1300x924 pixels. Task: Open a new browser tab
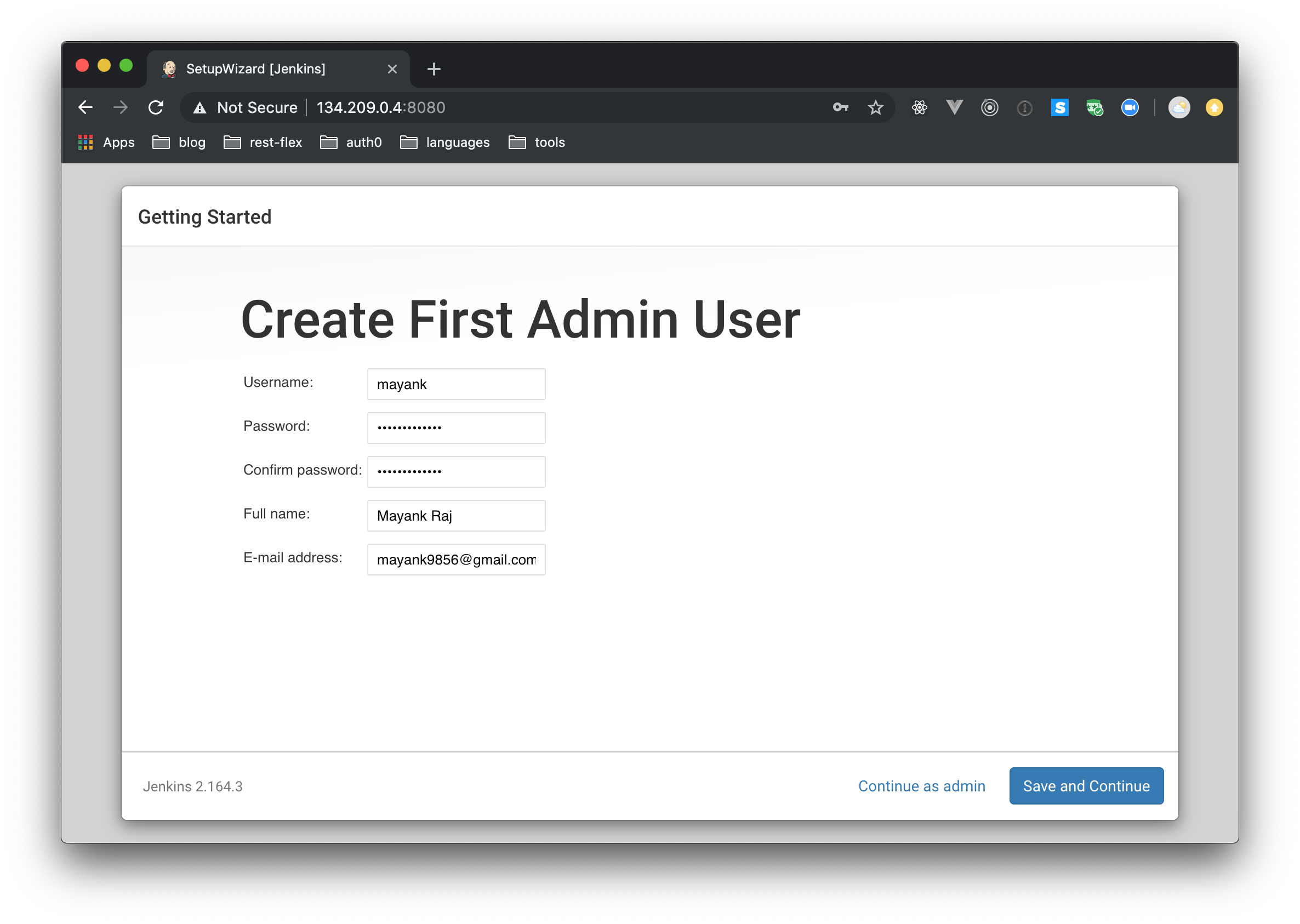434,69
